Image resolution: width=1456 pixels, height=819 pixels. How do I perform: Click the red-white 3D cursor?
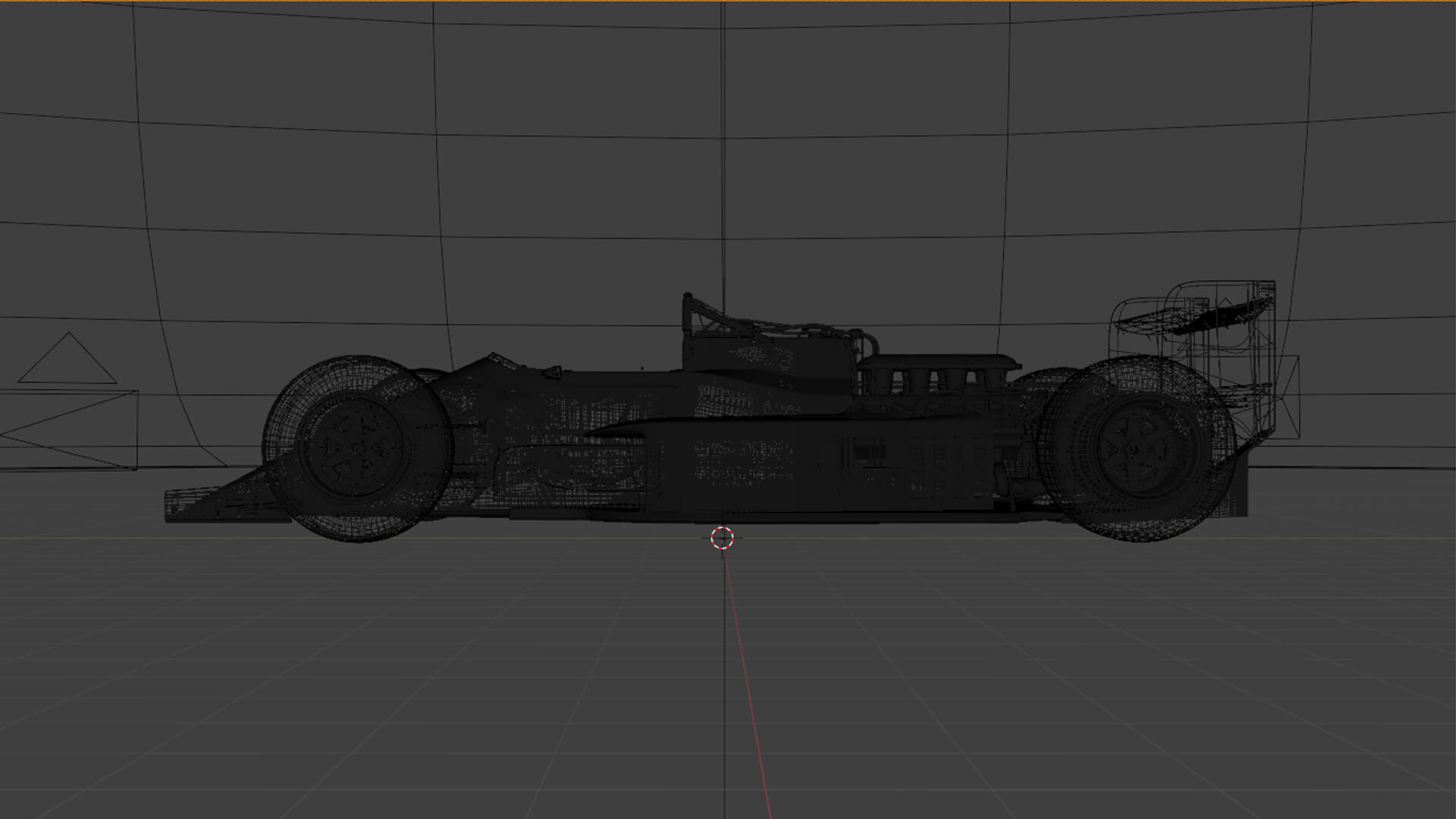click(x=722, y=538)
